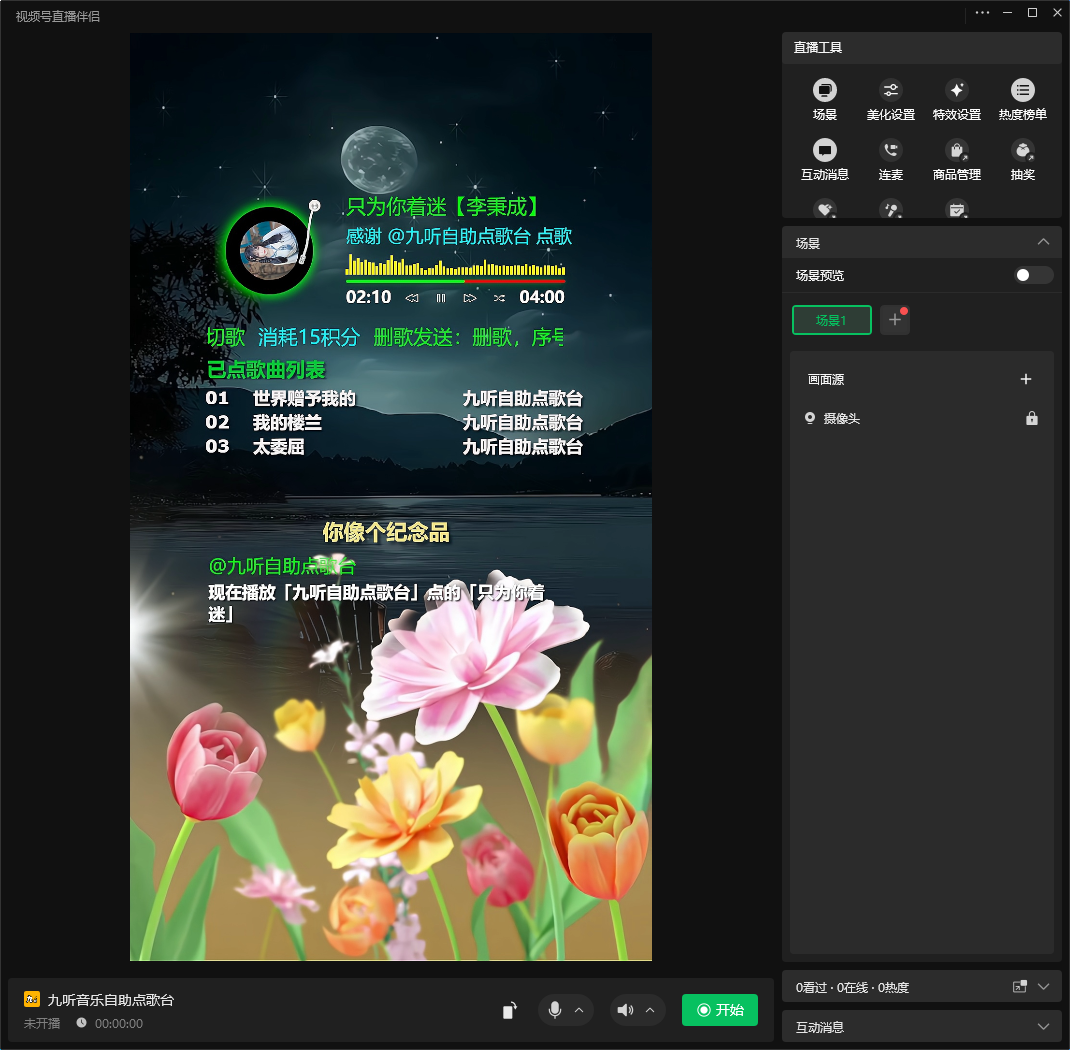The height and width of the screenshot is (1050, 1070).
Task: Select the 摄像头 source item
Action: 840,419
